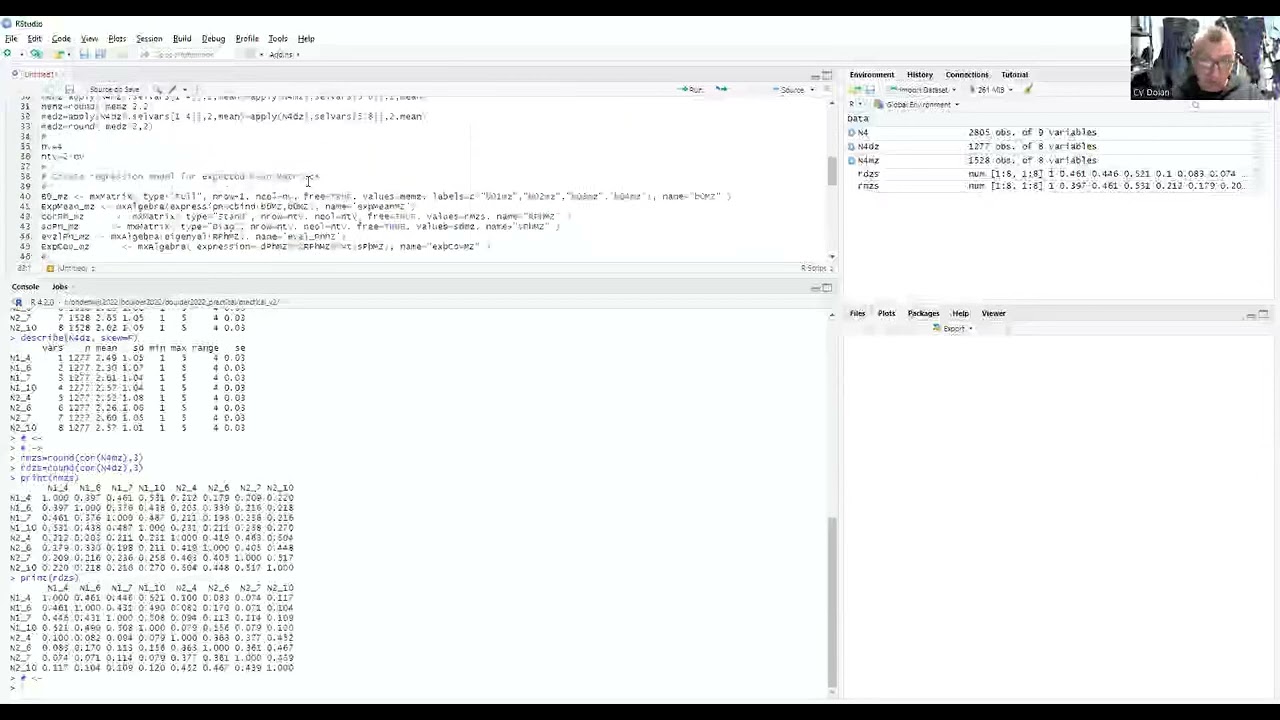The height and width of the screenshot is (720, 1280).
Task: Open the File menu
Action: click(x=11, y=39)
